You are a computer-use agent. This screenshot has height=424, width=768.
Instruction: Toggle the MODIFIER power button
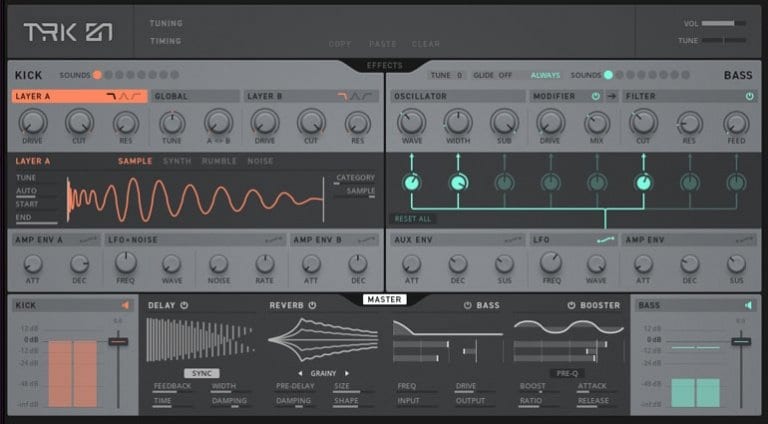(596, 96)
